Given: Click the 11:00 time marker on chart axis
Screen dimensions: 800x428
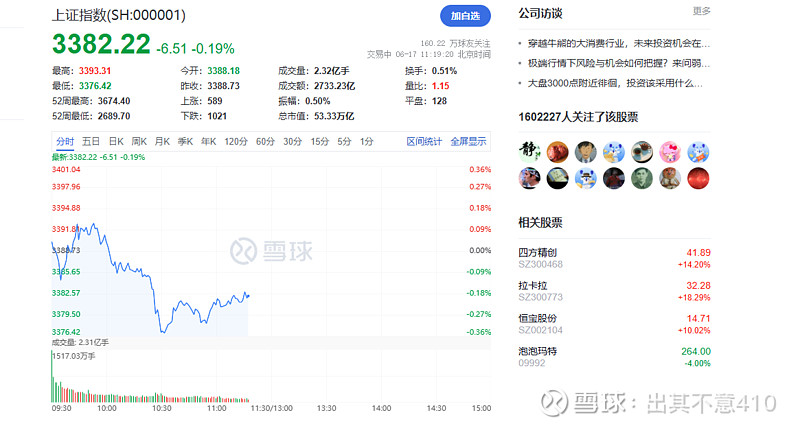Looking at the screenshot, I should (216, 408).
